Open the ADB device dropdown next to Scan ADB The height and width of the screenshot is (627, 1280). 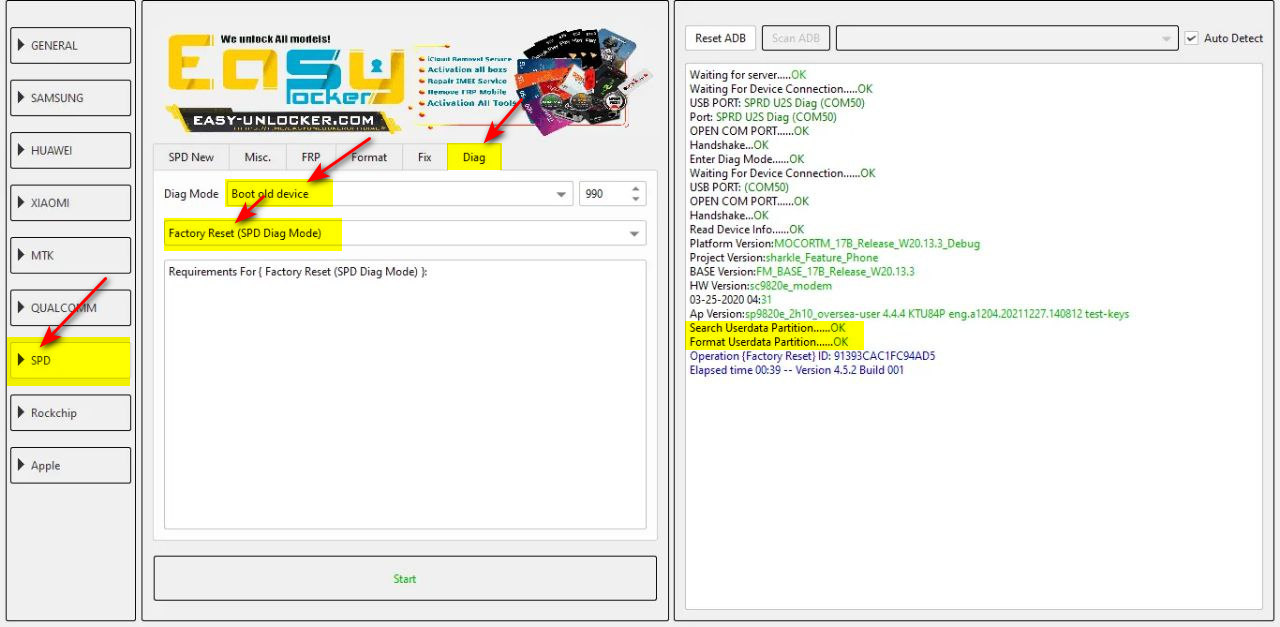(x=1007, y=38)
